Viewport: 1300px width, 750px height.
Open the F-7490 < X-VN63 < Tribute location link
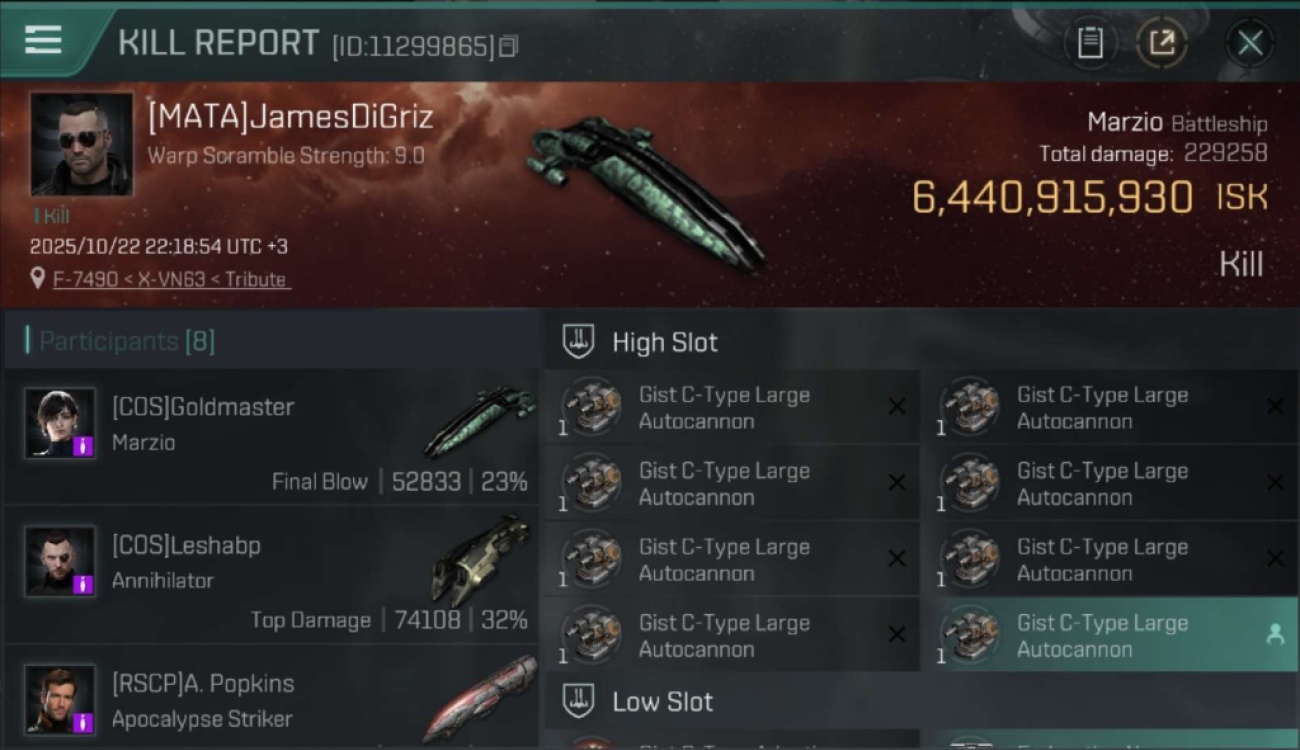pyautogui.click(x=170, y=280)
